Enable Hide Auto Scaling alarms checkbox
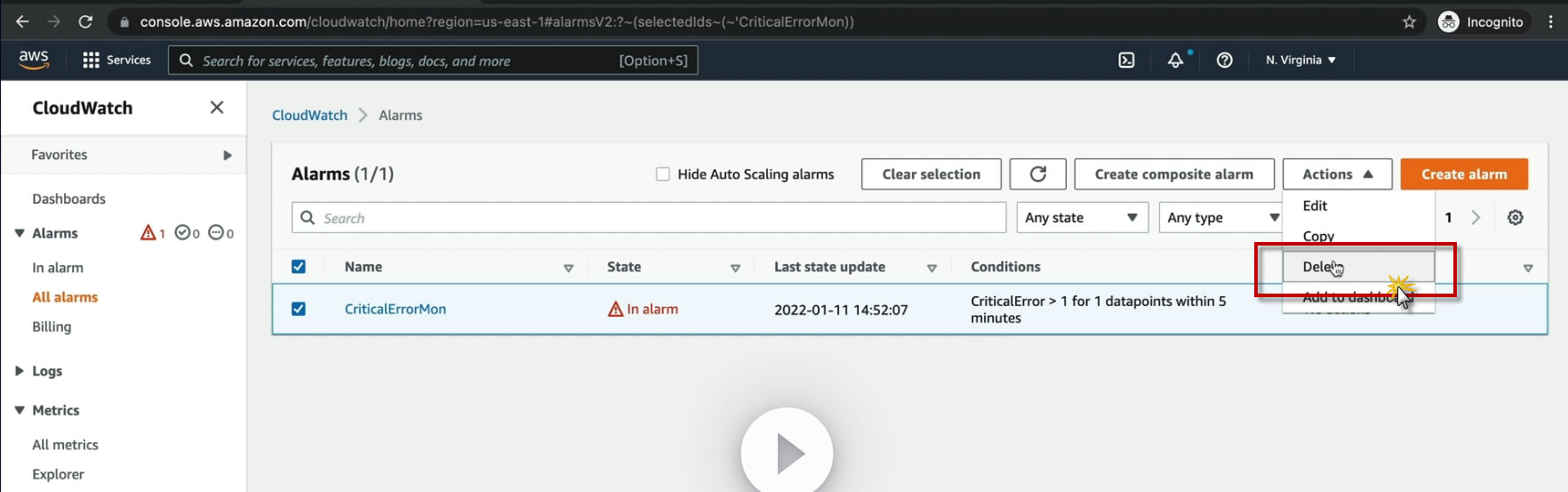Viewport: 1568px width, 492px height. 663,174
